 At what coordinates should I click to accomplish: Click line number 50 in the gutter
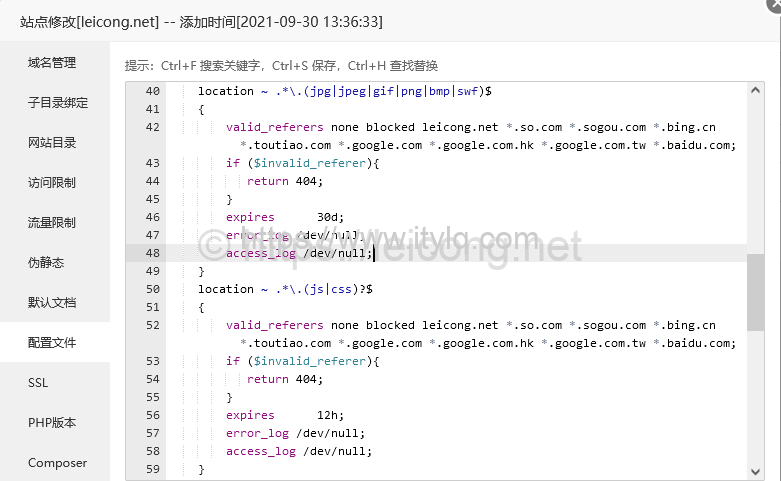(x=152, y=289)
